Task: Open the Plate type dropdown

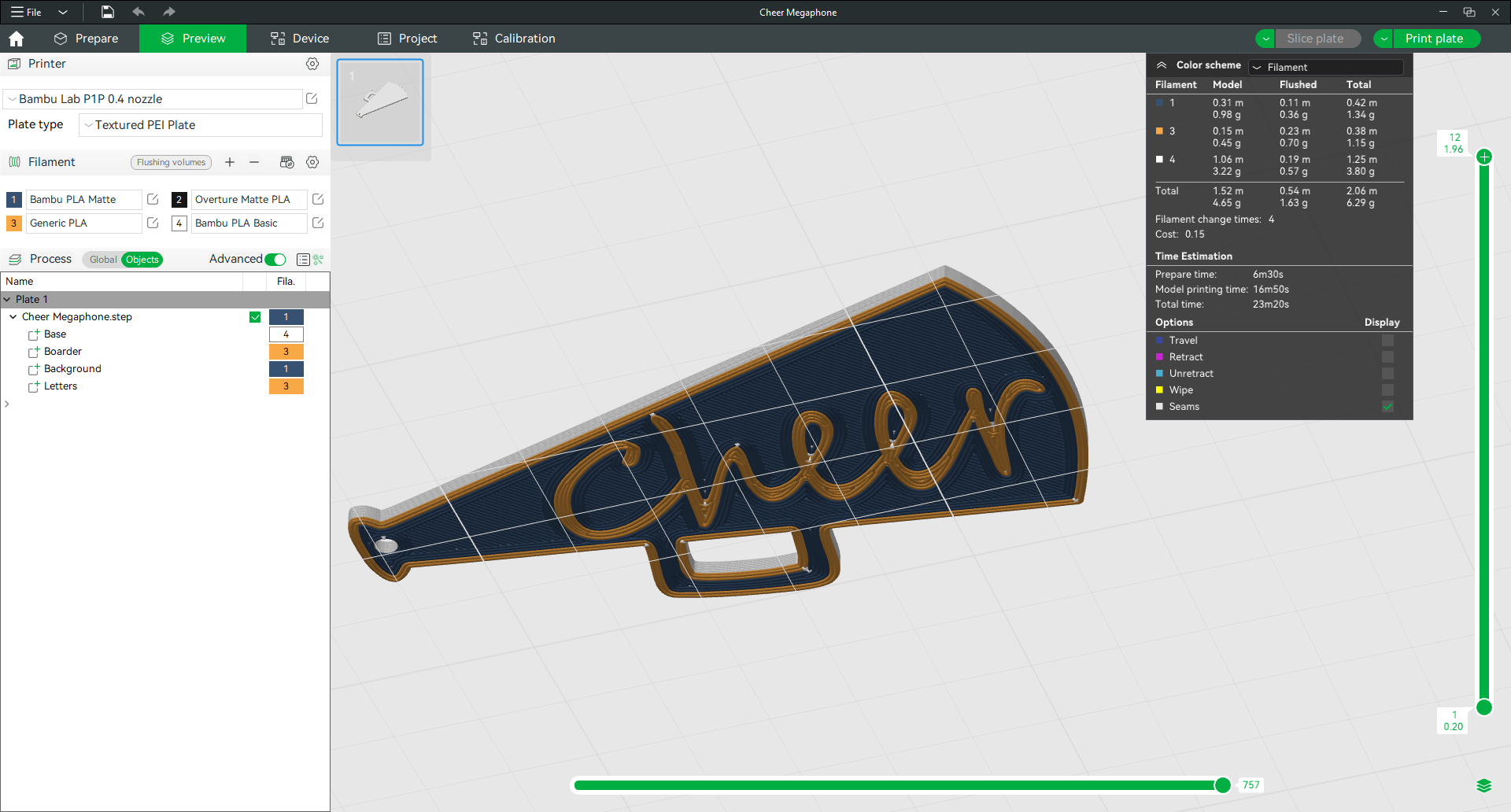Action: coord(201,125)
